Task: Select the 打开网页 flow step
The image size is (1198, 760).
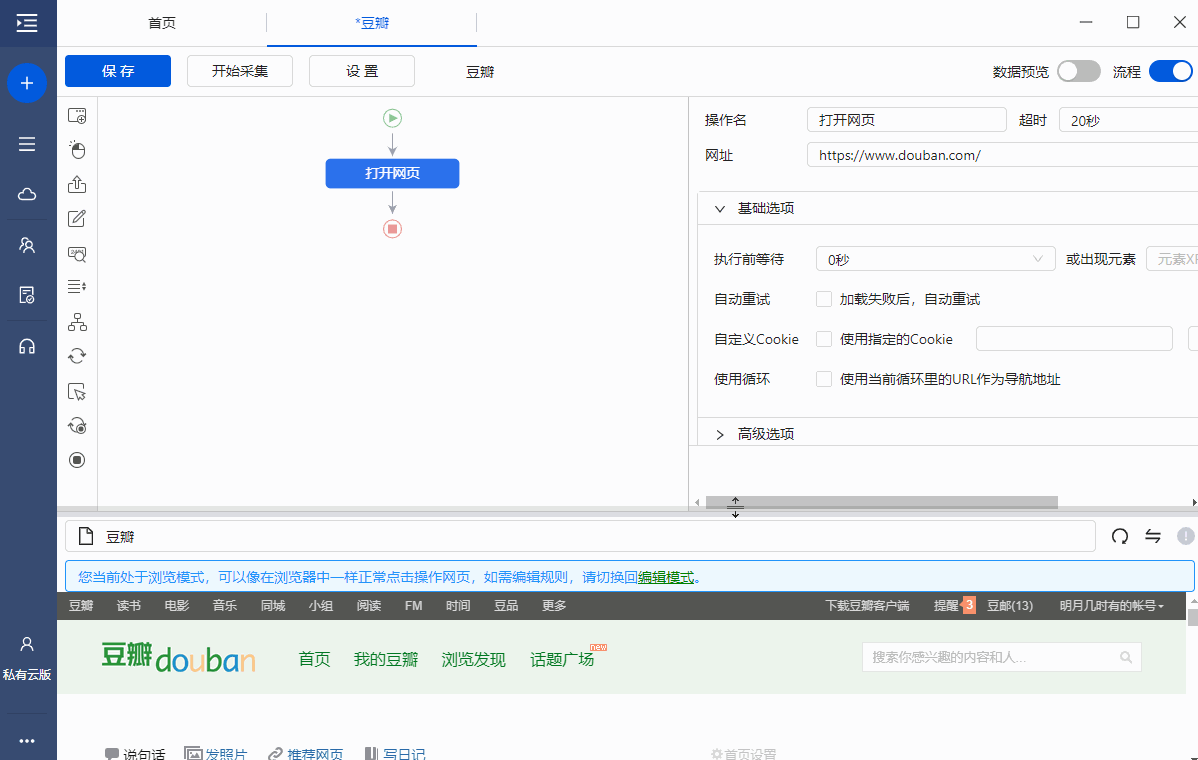Action: 392,173
